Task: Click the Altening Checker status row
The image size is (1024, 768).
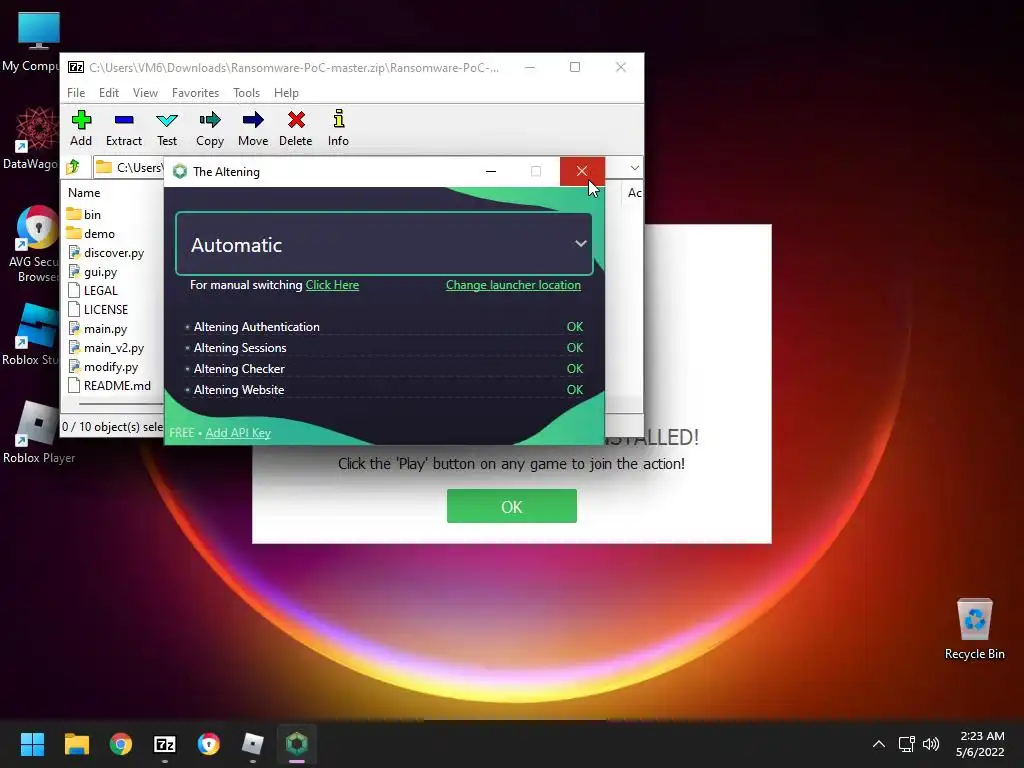Action: coord(384,368)
